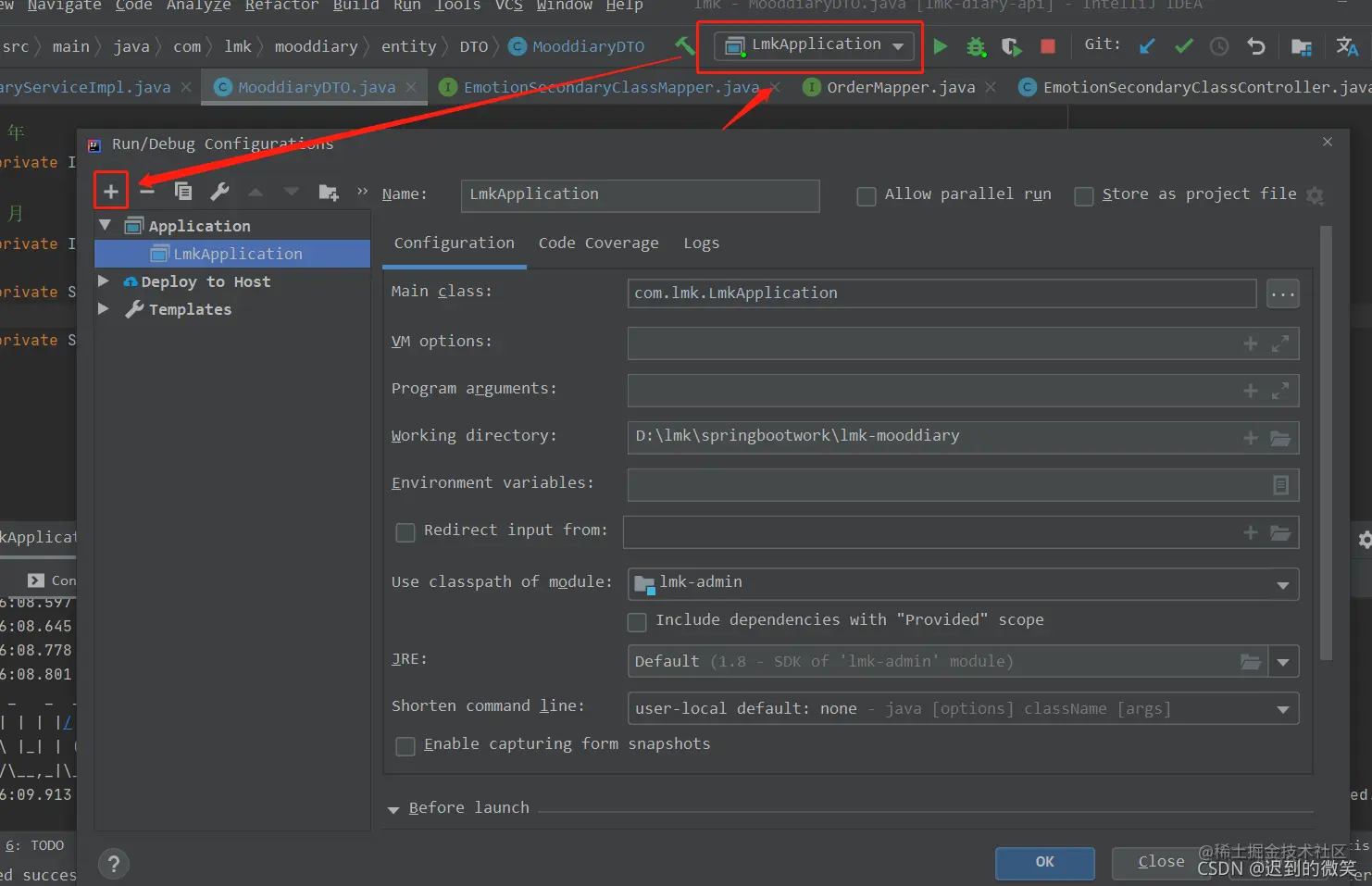Collapse the Application tree node
The image size is (1372, 886).
coord(105,225)
